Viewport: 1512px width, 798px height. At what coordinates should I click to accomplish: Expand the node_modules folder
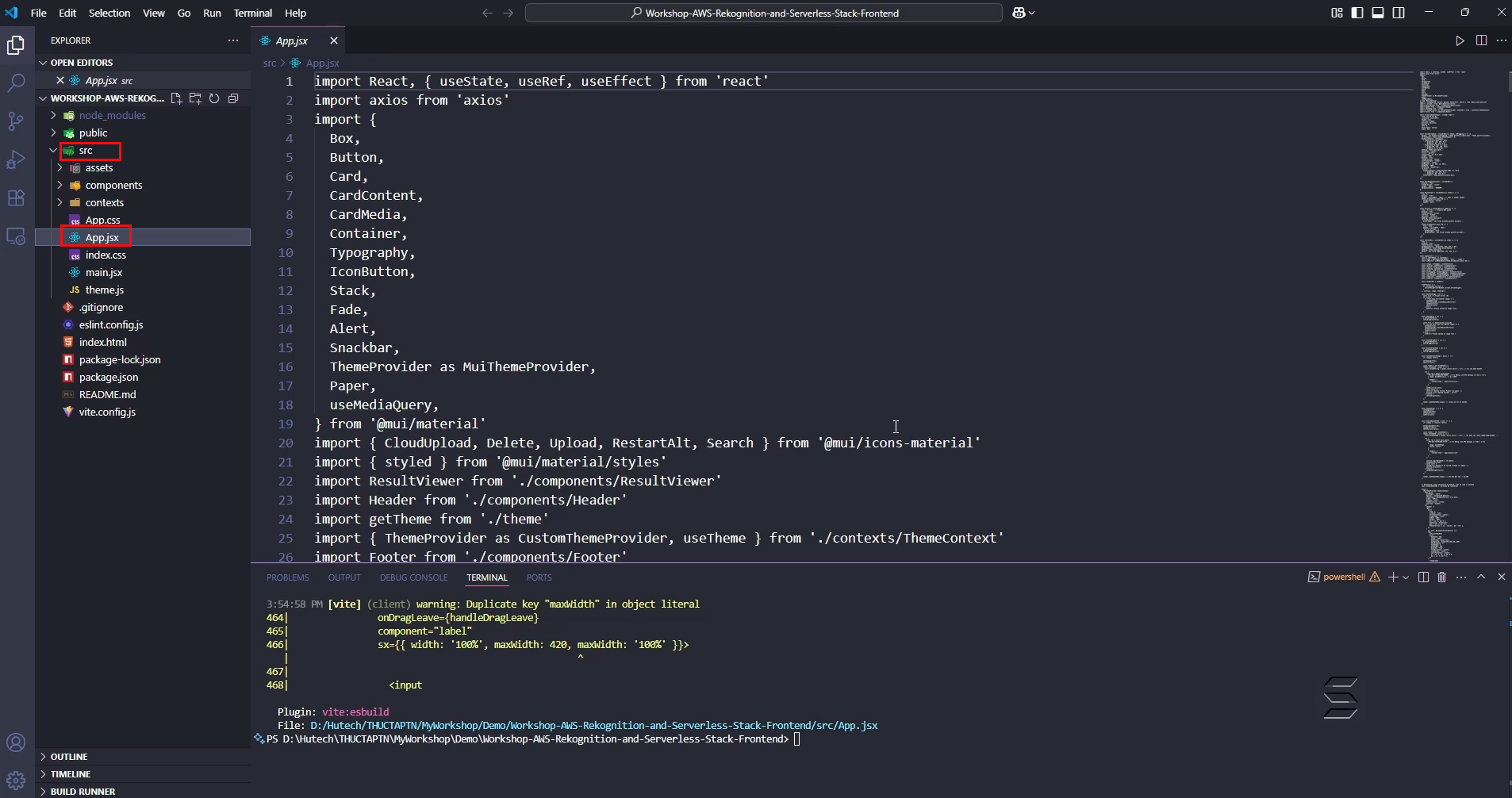pos(53,115)
